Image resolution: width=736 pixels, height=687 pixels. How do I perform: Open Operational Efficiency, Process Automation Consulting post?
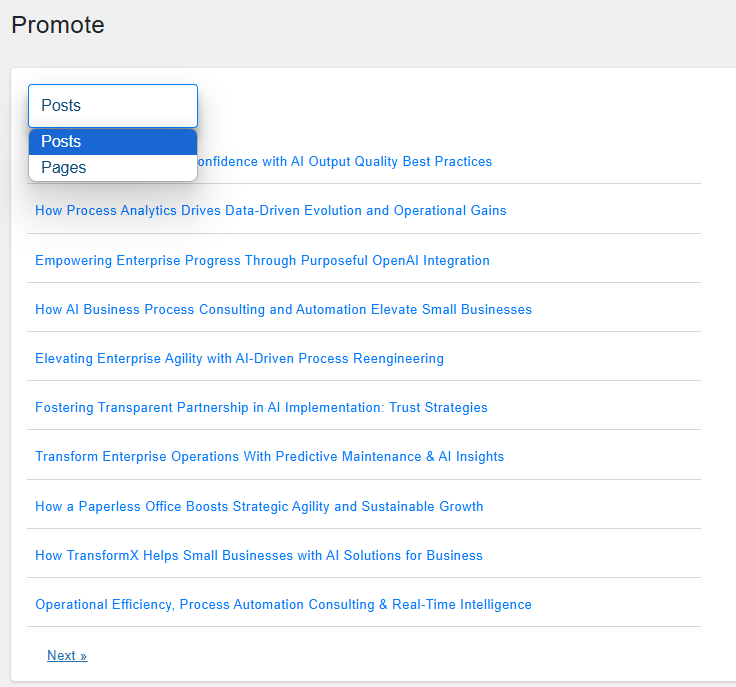[x=284, y=604]
